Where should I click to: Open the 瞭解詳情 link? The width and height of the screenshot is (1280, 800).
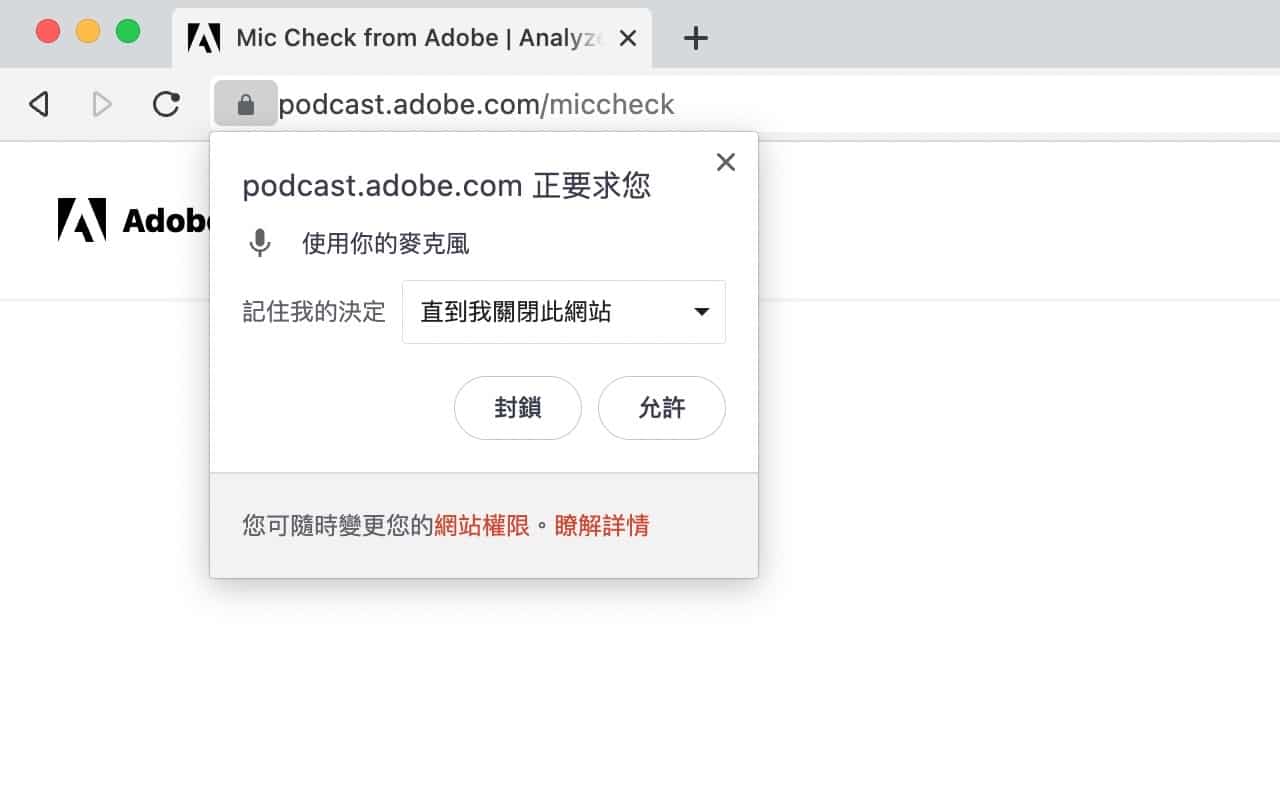click(602, 525)
